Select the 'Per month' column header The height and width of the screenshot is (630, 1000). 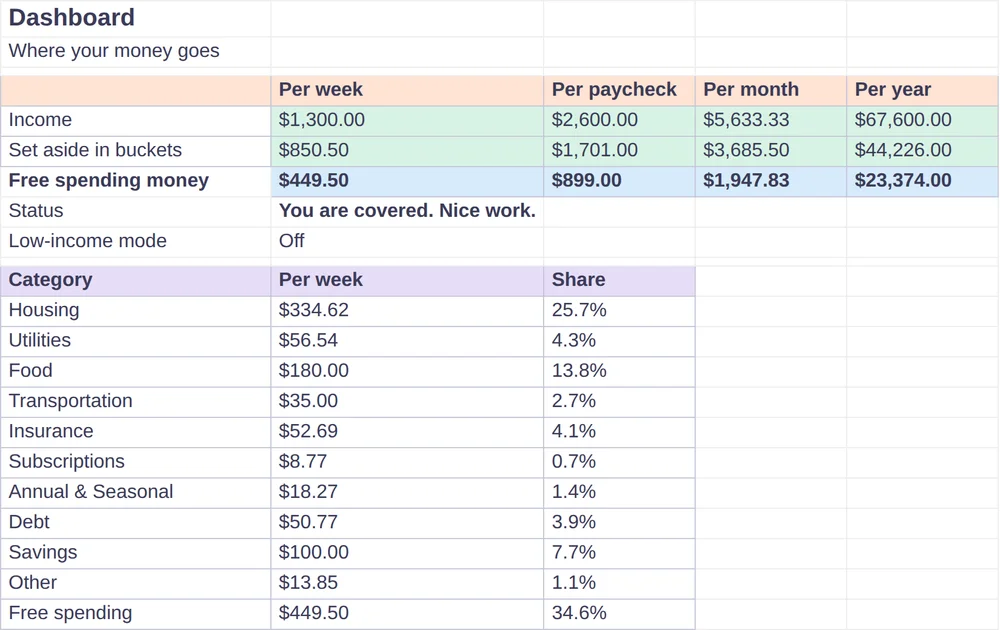(771, 90)
